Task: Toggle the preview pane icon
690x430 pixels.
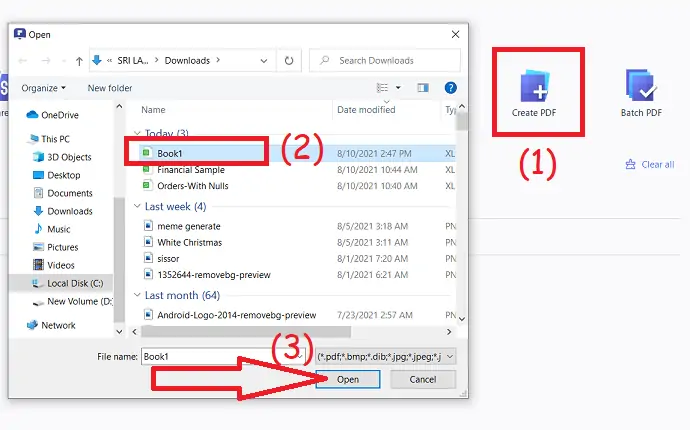Action: point(423,88)
